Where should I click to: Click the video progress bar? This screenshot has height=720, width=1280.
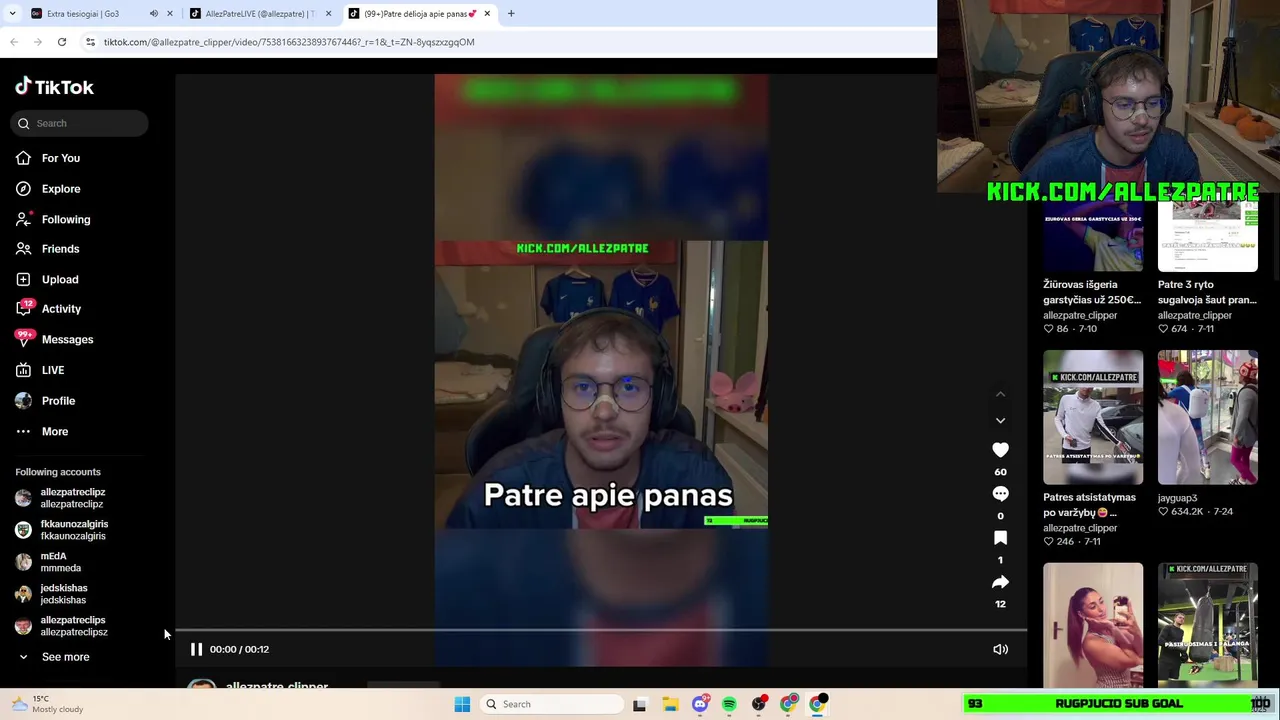(x=601, y=630)
